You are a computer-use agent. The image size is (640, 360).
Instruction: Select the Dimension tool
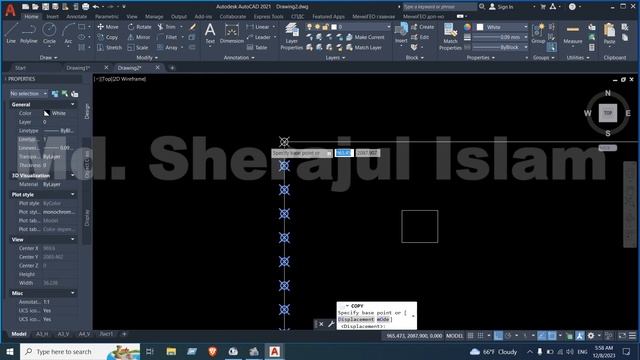(x=231, y=33)
